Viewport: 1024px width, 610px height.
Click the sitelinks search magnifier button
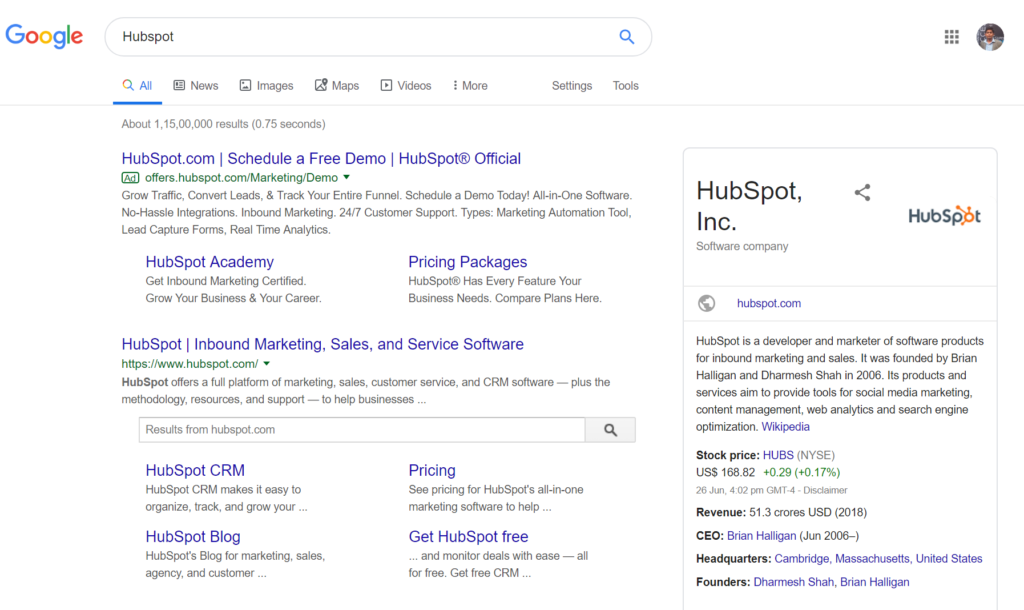610,430
